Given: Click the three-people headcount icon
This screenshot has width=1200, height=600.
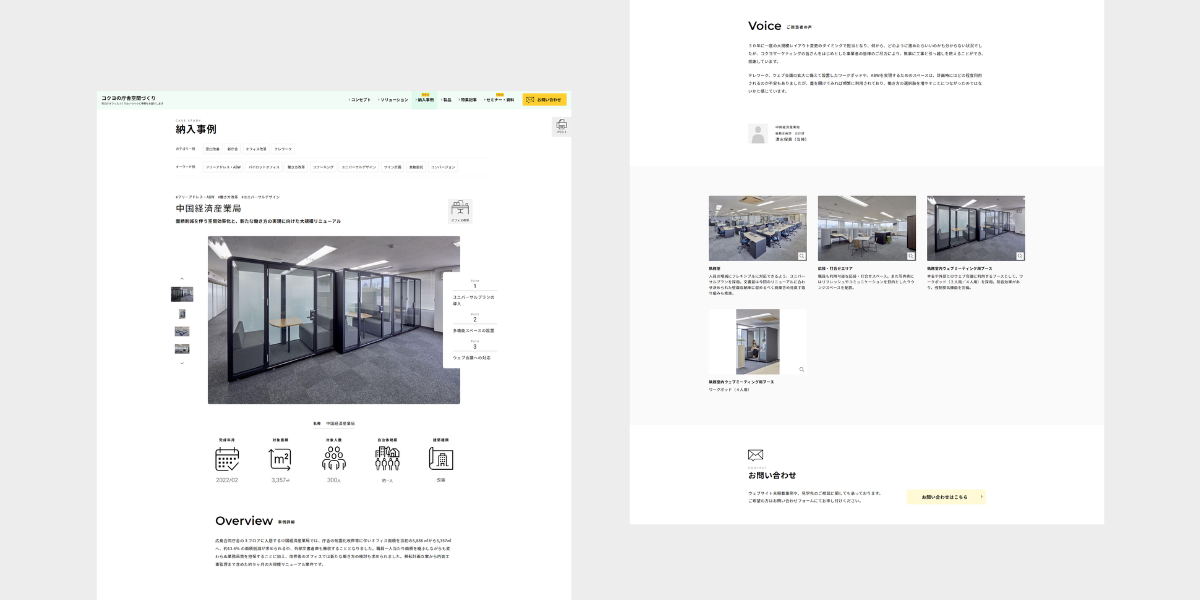Looking at the screenshot, I should click(x=334, y=459).
